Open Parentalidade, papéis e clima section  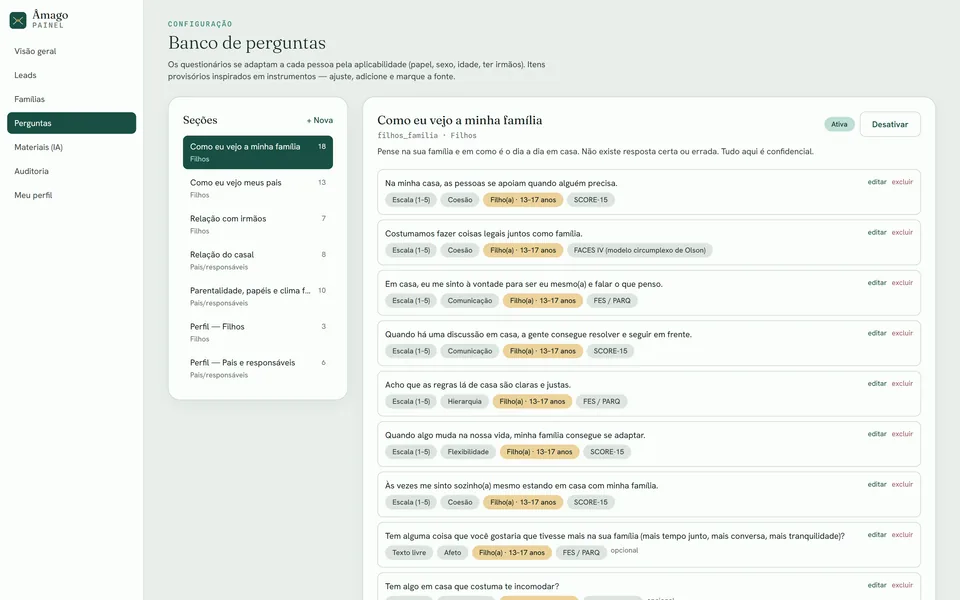point(258,296)
